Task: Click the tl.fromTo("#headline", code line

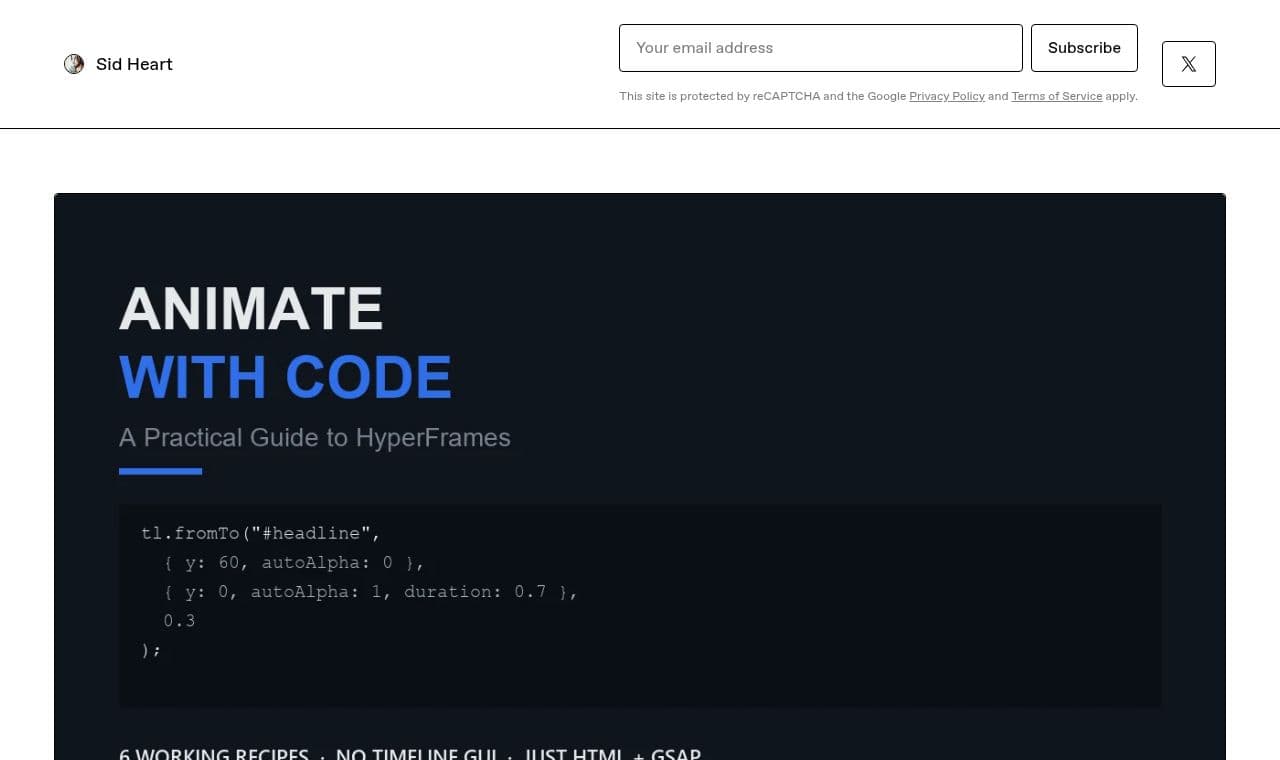Action: [x=261, y=533]
